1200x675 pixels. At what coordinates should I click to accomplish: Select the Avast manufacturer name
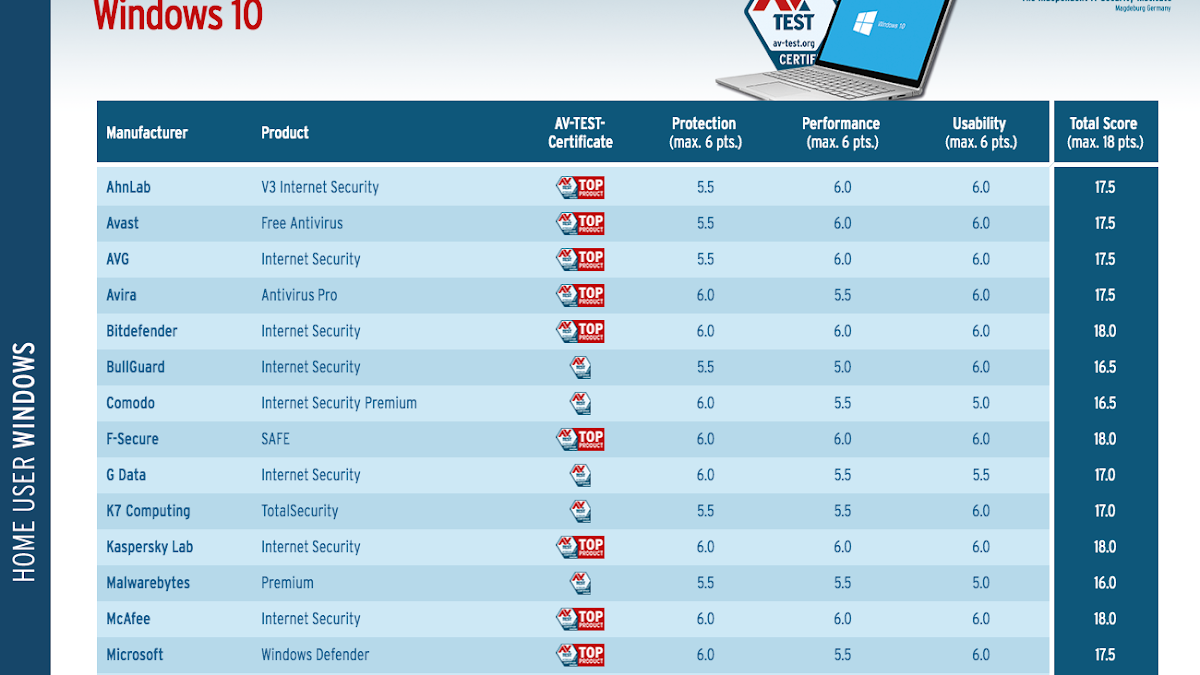point(123,223)
